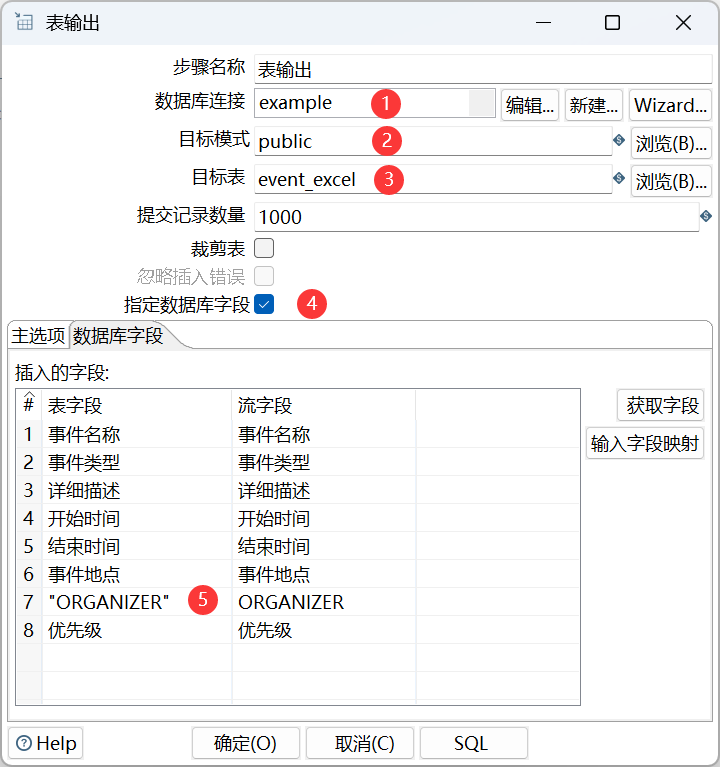Select 表字段 cell 详细描述 in row 3
Viewport: 720px width, 767px height.
pyautogui.click(x=137, y=490)
